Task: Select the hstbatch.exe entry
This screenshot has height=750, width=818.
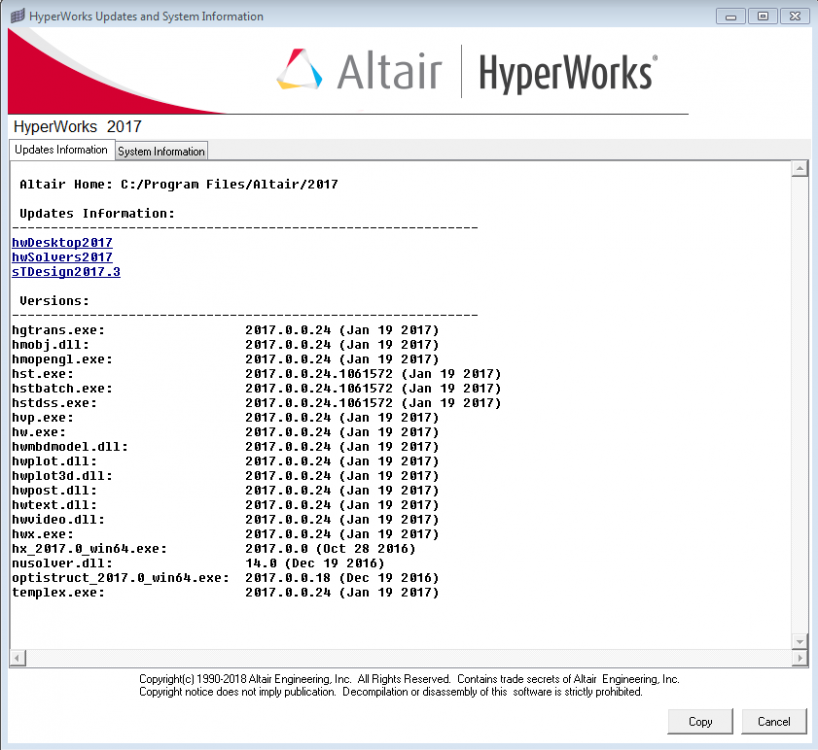Action: (x=256, y=389)
